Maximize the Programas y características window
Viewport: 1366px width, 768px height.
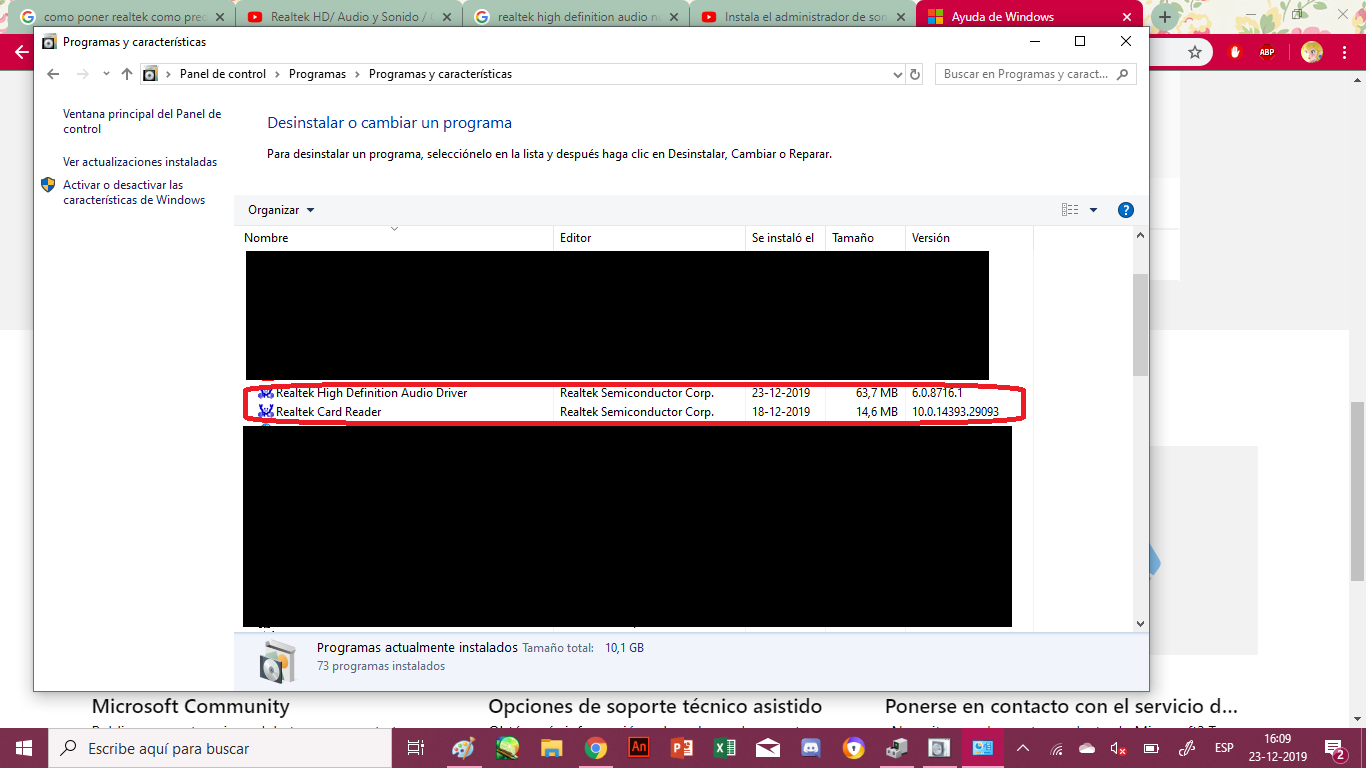[1080, 41]
